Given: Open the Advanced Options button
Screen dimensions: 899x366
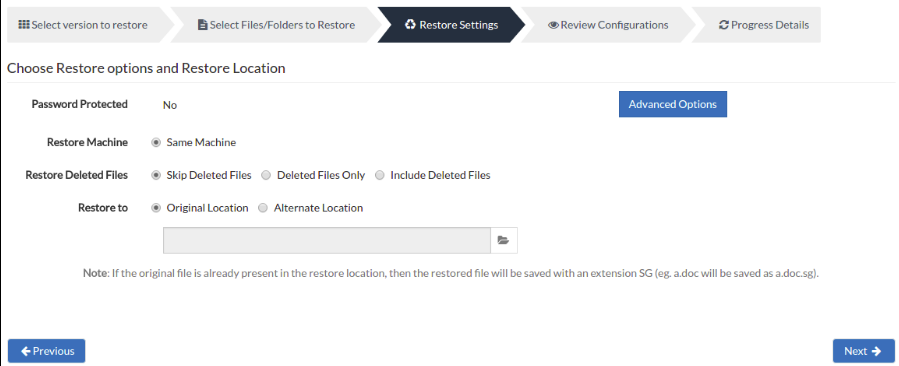Looking at the screenshot, I should coord(673,104).
